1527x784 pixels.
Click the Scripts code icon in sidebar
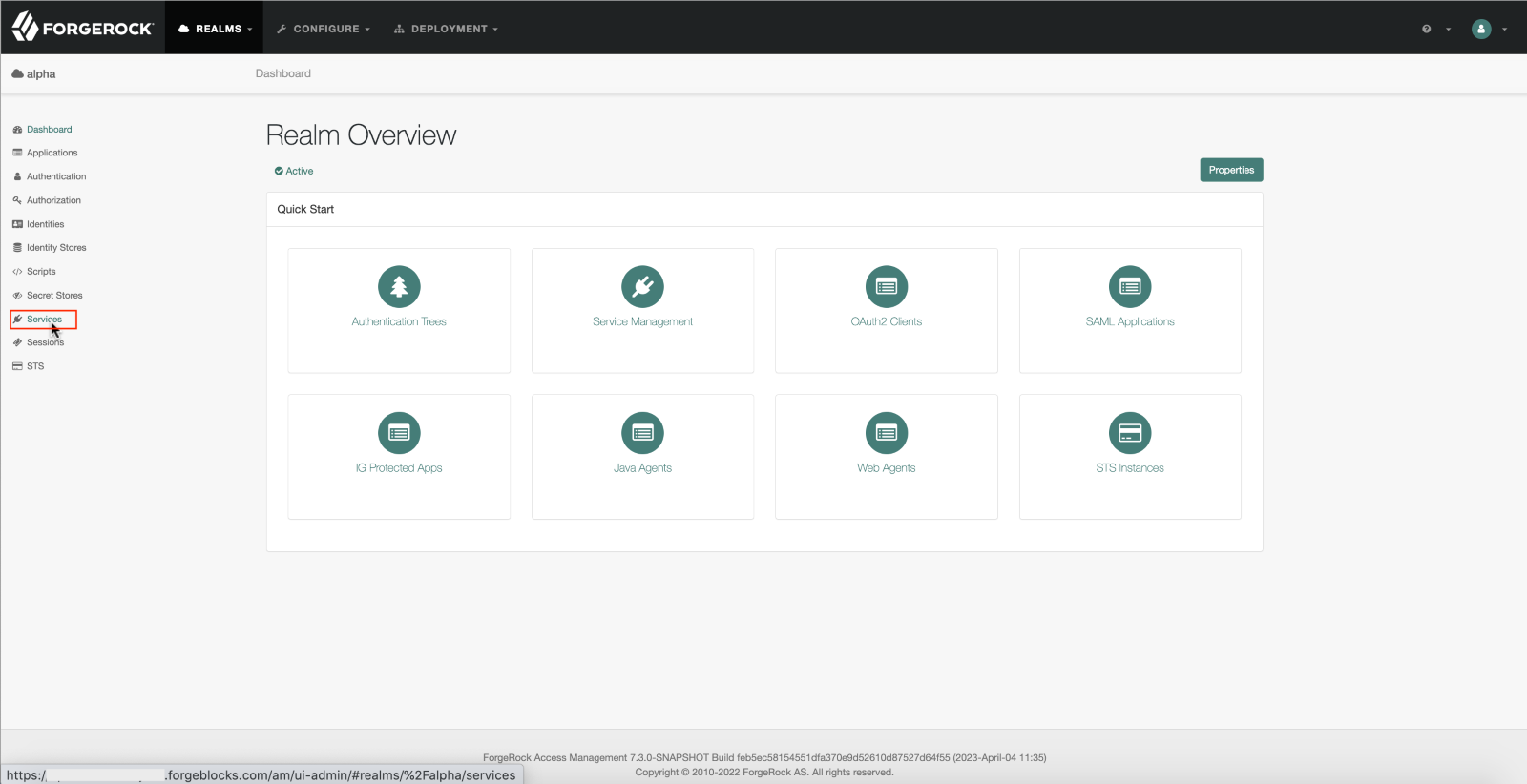click(x=17, y=272)
